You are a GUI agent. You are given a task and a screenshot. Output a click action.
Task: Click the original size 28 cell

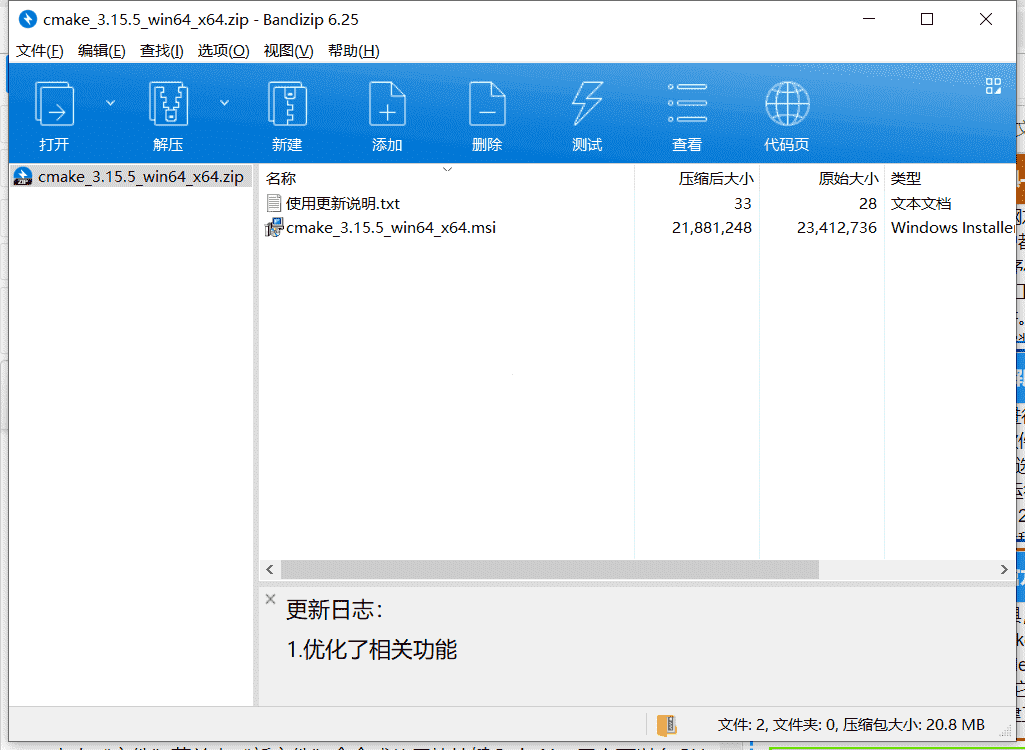[868, 203]
